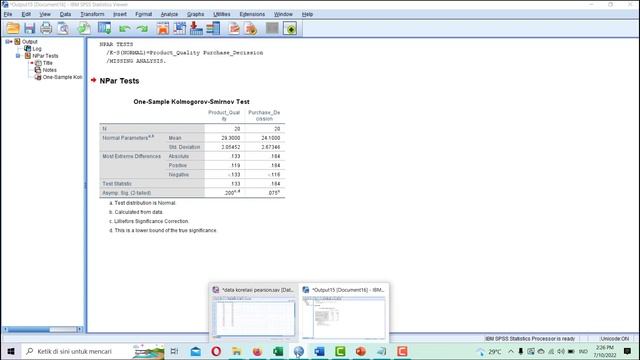The image size is (640, 360).
Task: Open the notification center icon
Action: point(627,351)
